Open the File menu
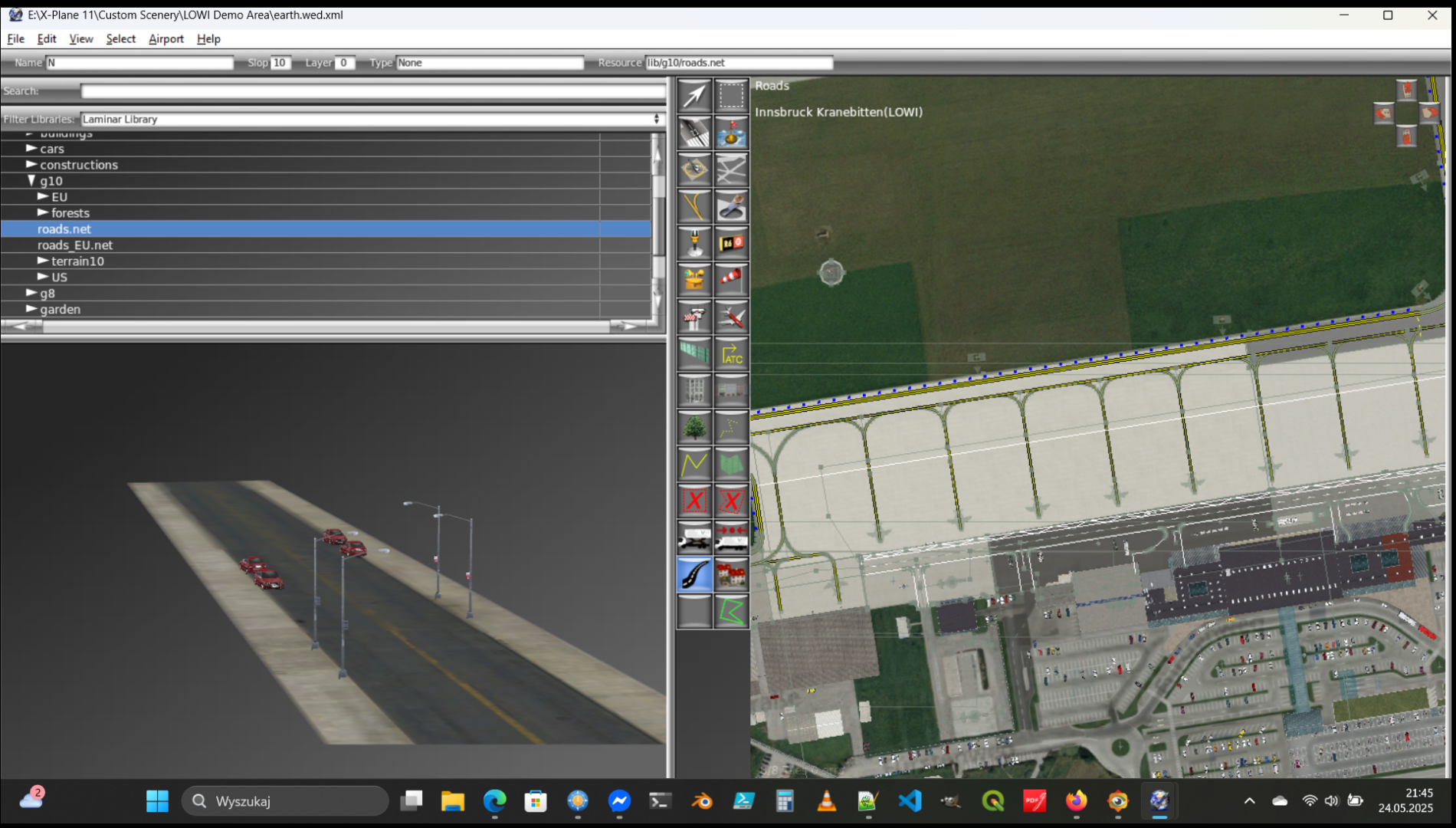The height and width of the screenshot is (828, 1456). pyautogui.click(x=15, y=38)
